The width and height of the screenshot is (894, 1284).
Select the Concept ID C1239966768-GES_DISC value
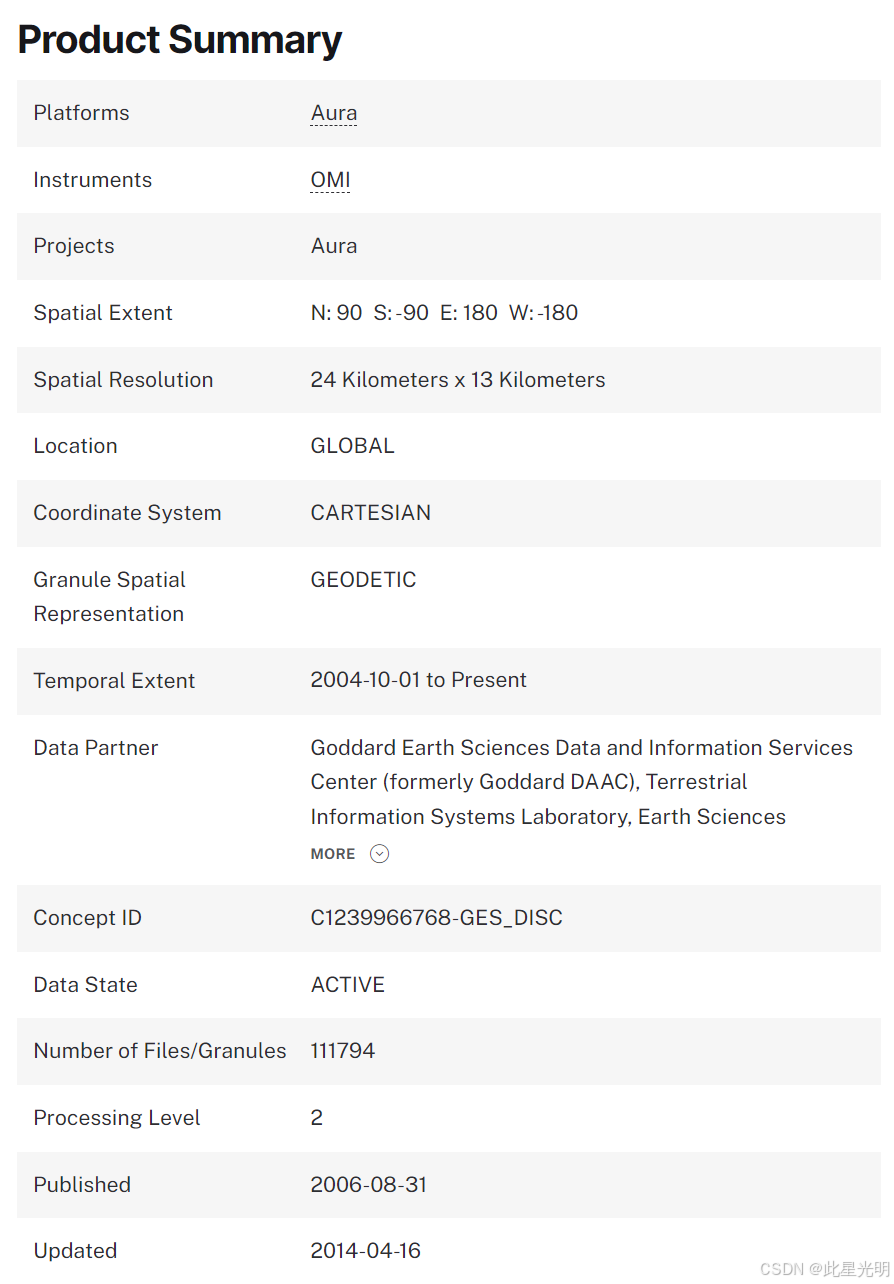(437, 918)
